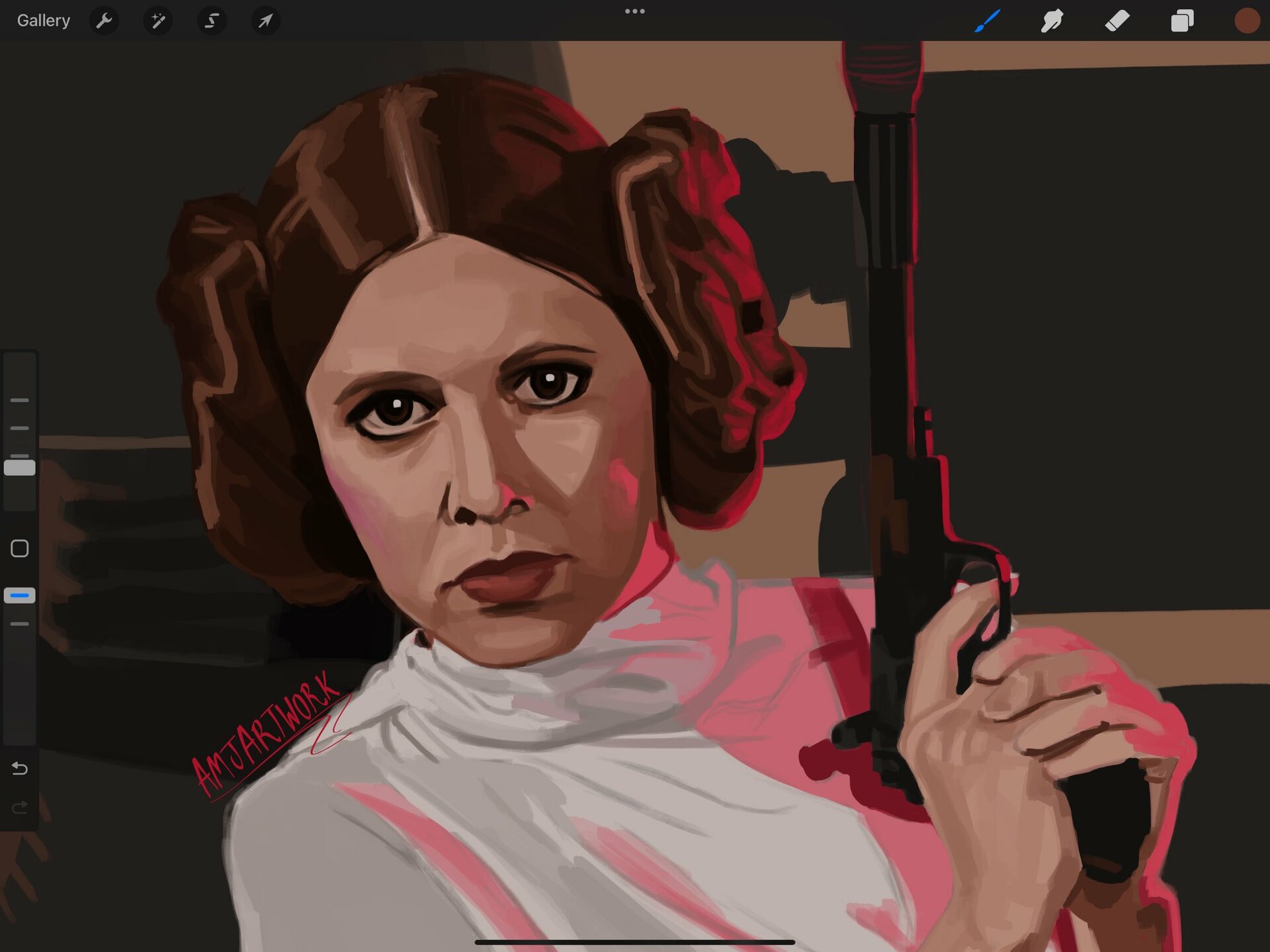Open the Gallery view
The width and height of the screenshot is (1270, 952).
point(43,21)
